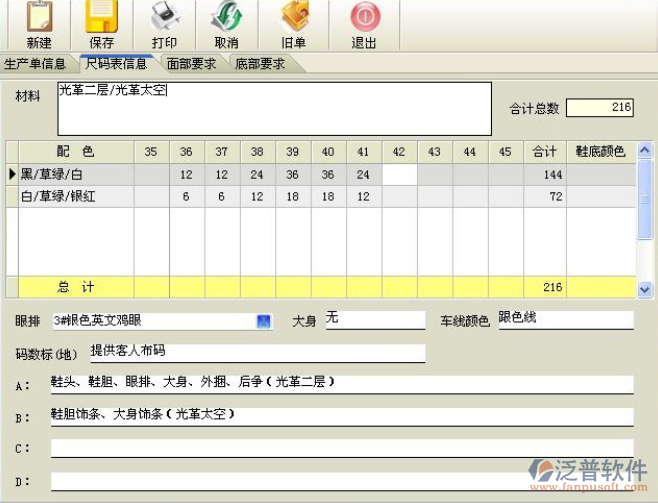658x503 pixels.
Task: Click the blue lookup icon beside 眼排 field
Action: coord(264,321)
